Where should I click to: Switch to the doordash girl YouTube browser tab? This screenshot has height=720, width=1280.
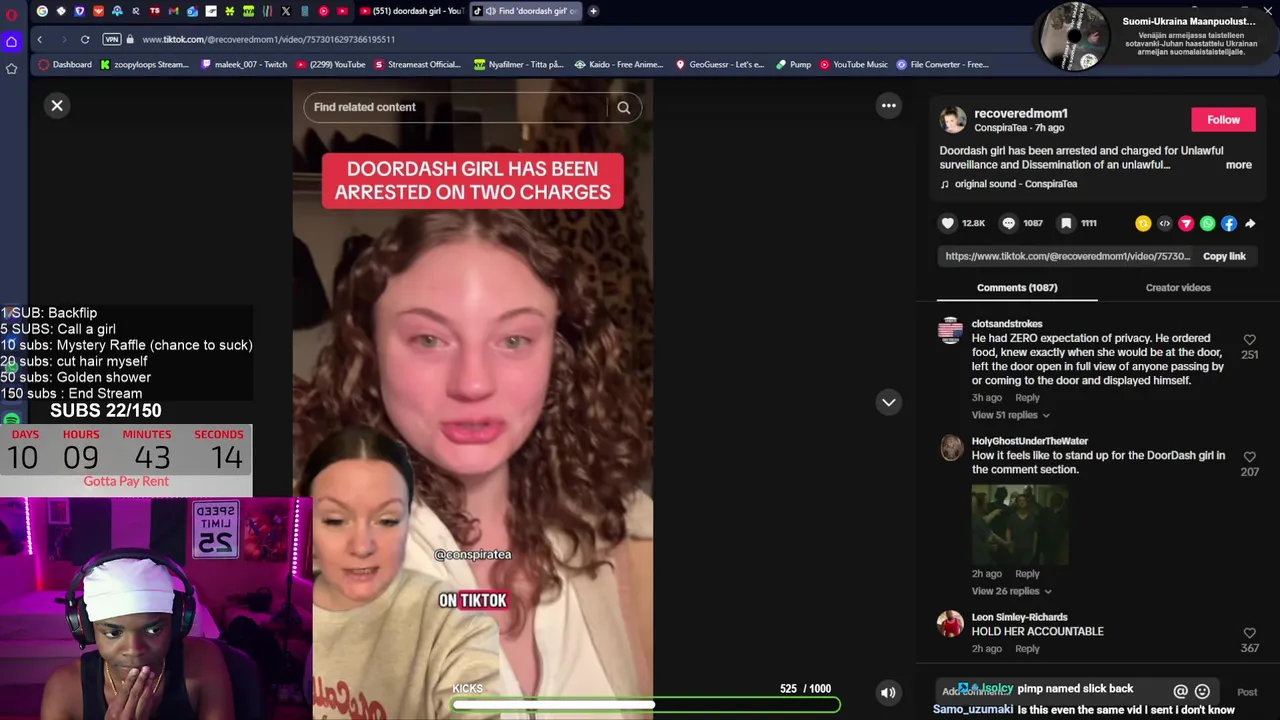[x=411, y=11]
